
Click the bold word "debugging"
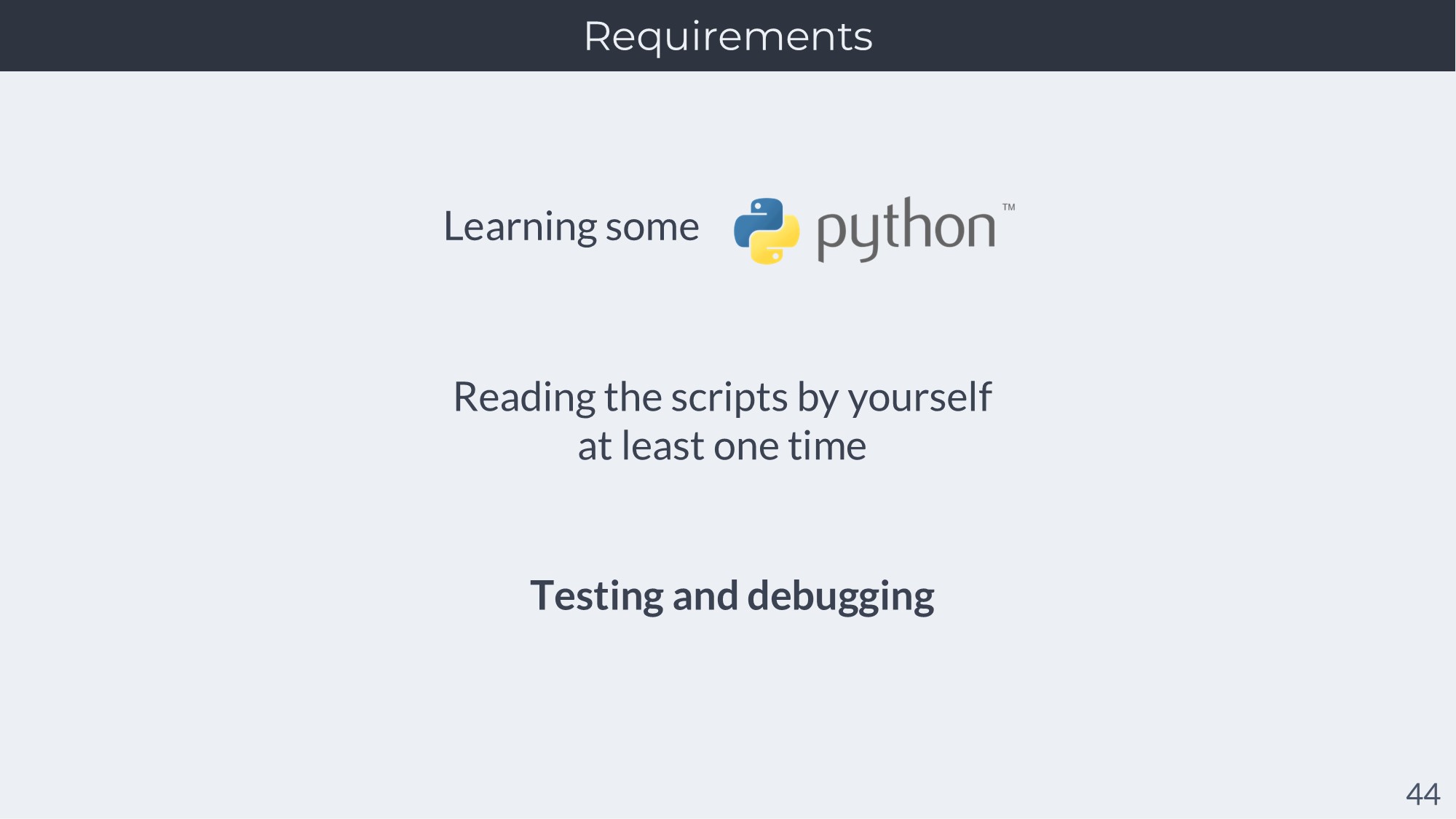841,598
